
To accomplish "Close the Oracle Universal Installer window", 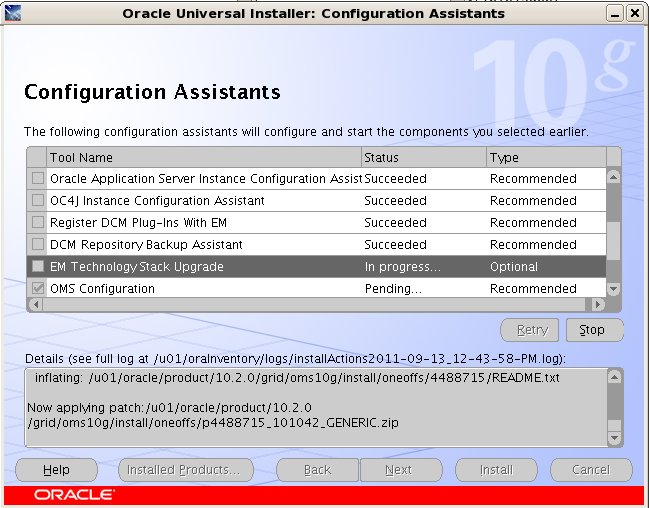I will tap(635, 14).
